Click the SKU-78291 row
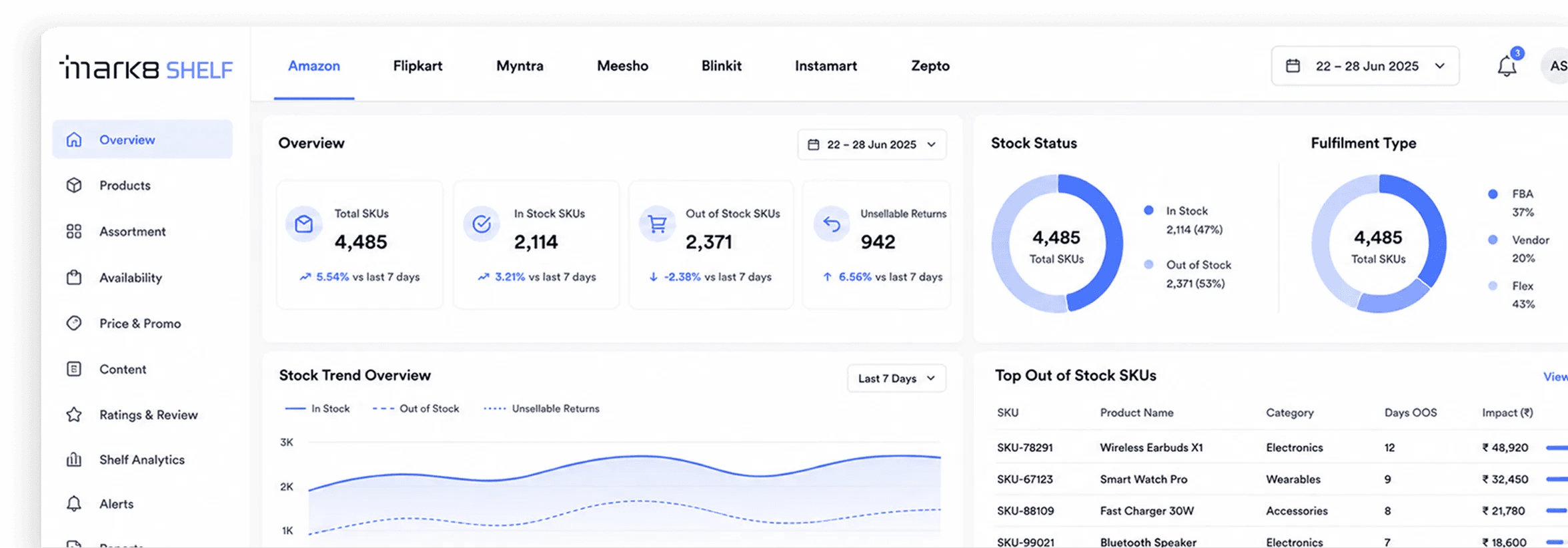Viewport: 1568px width, 548px height. coord(1281,447)
